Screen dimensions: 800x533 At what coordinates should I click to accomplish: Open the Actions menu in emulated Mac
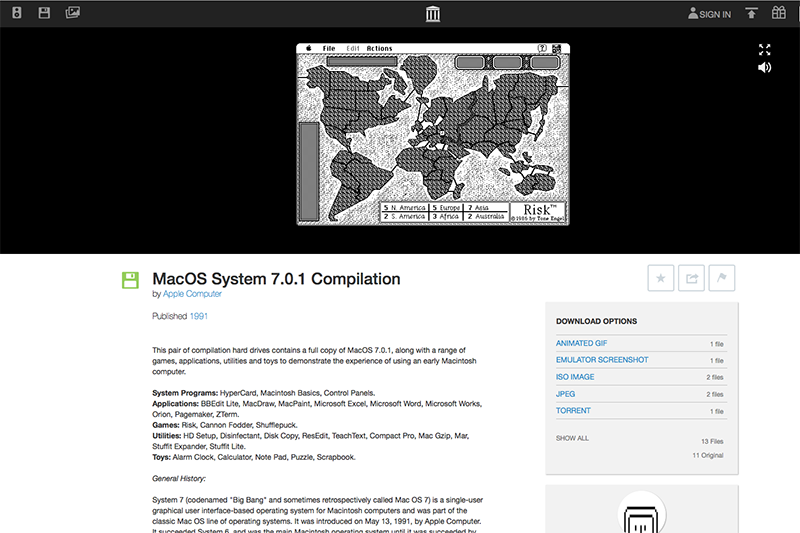(379, 48)
